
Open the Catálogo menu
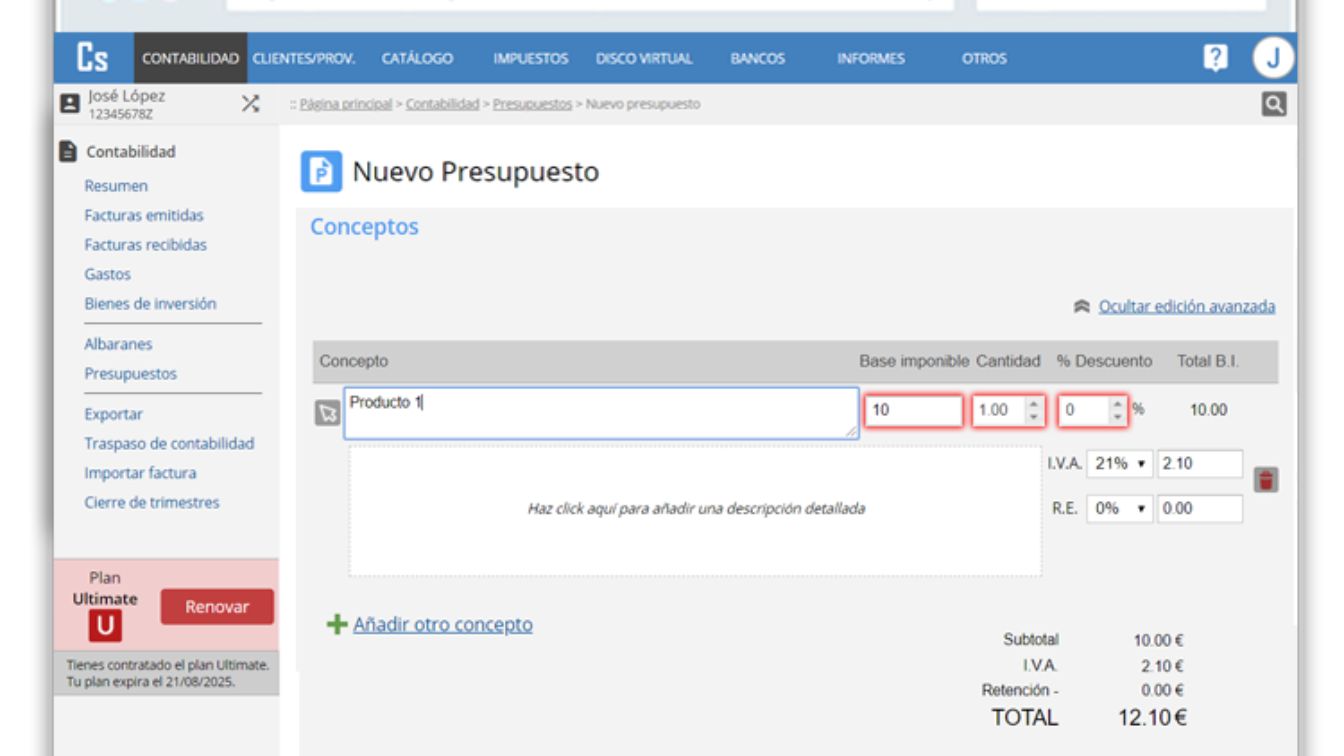pos(417,60)
